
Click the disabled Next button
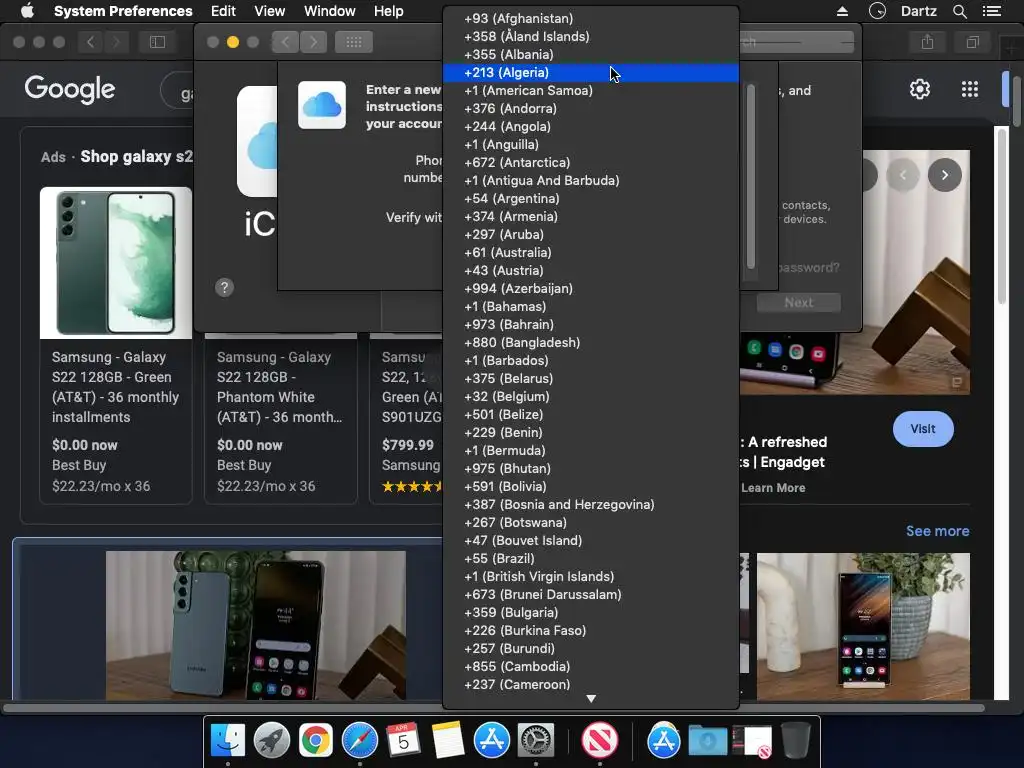pos(799,302)
